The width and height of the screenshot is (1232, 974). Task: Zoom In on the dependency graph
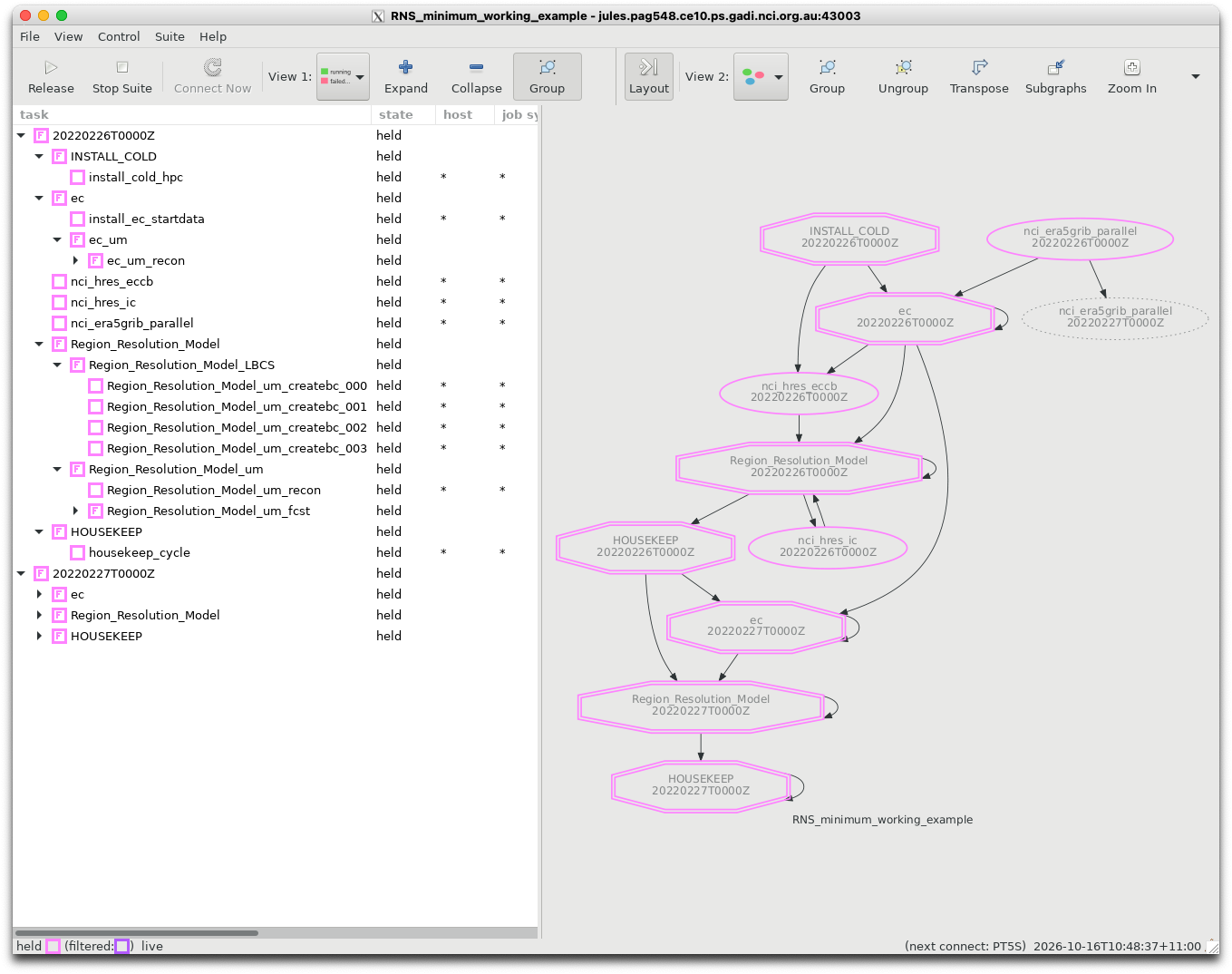tap(1131, 67)
